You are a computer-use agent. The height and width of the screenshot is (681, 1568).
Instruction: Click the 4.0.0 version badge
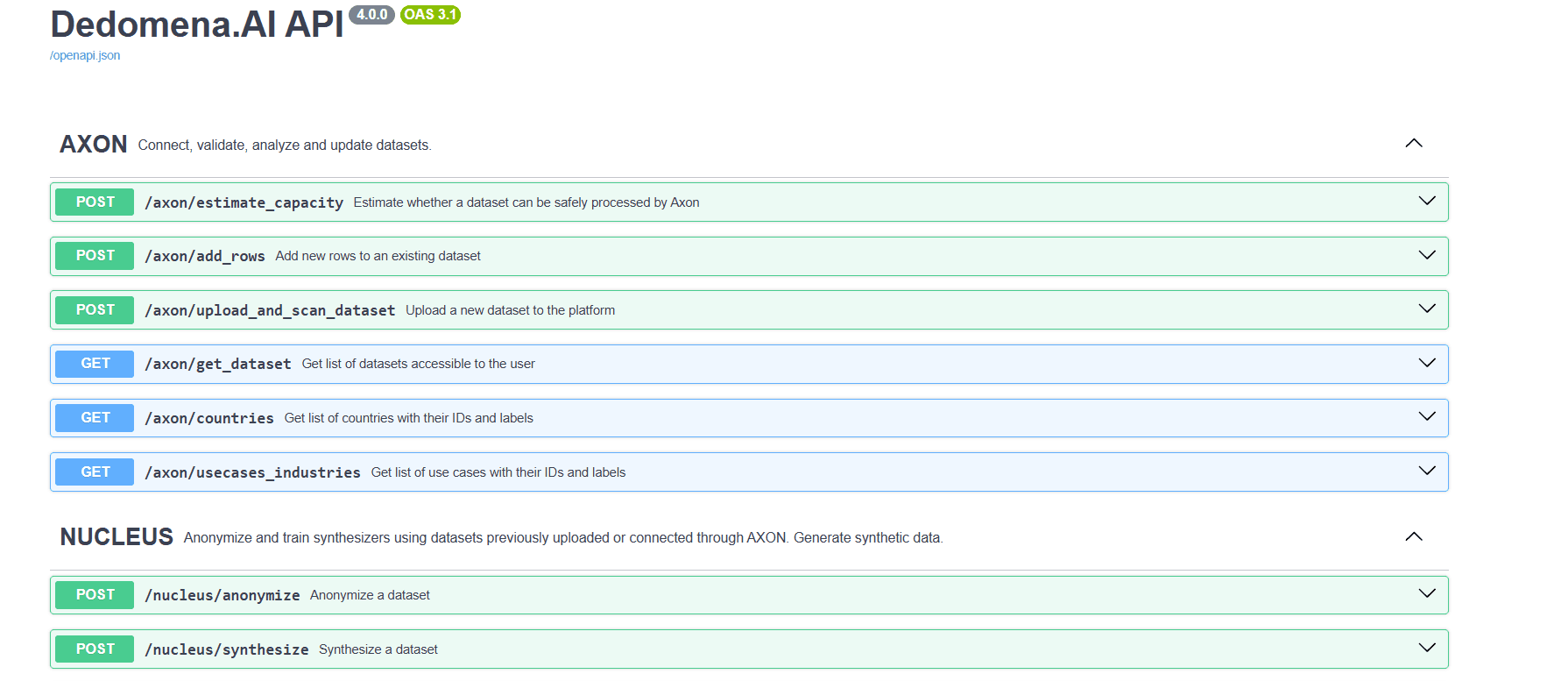[x=372, y=14]
